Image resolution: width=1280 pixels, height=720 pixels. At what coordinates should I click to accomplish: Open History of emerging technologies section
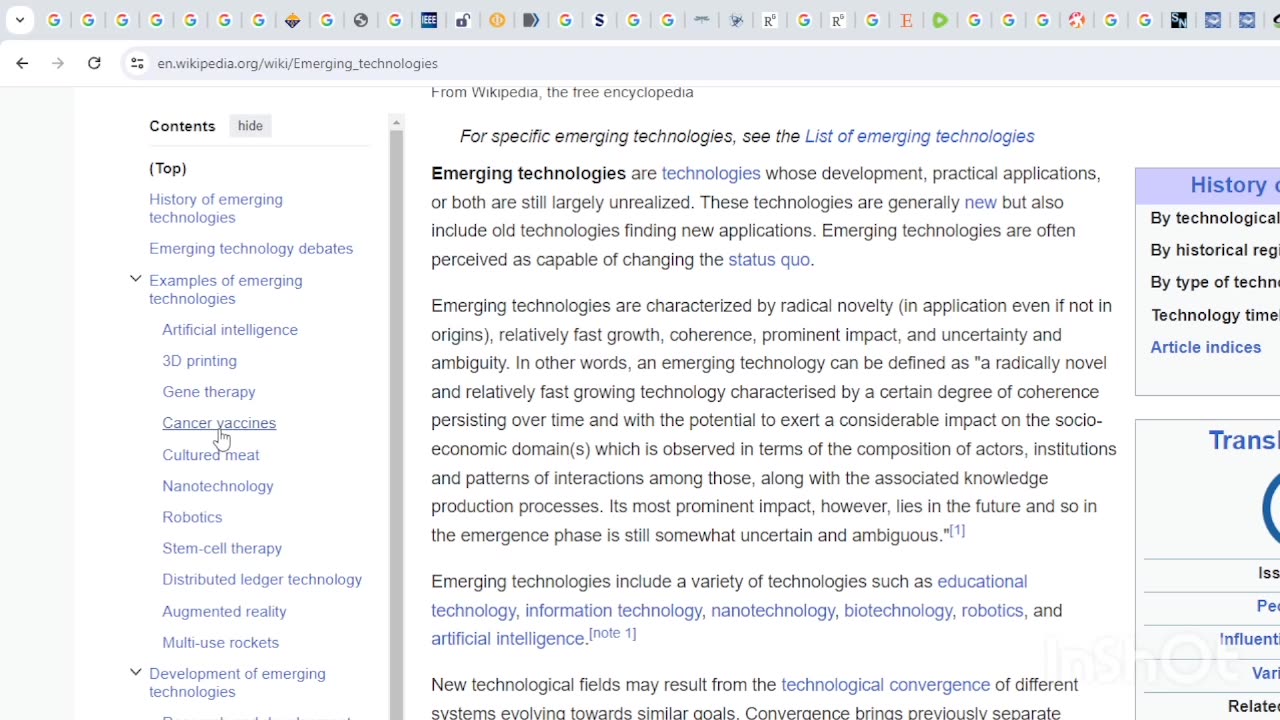[x=216, y=208]
